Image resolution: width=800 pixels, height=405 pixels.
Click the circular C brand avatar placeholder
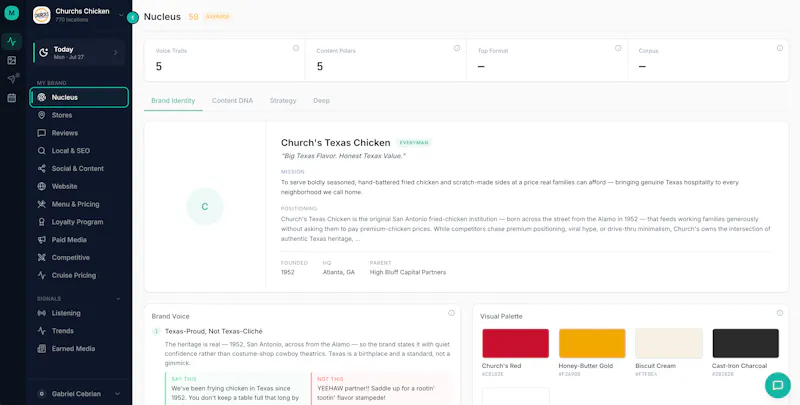coord(205,207)
